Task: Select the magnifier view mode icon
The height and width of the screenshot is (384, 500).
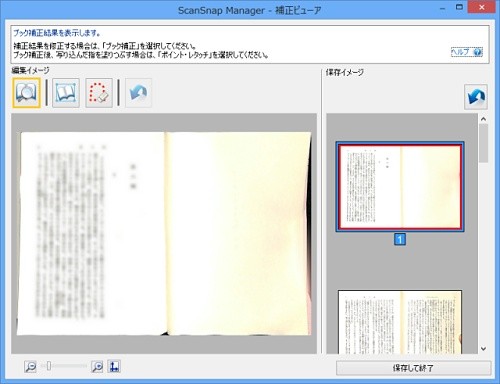Action: tap(27, 93)
